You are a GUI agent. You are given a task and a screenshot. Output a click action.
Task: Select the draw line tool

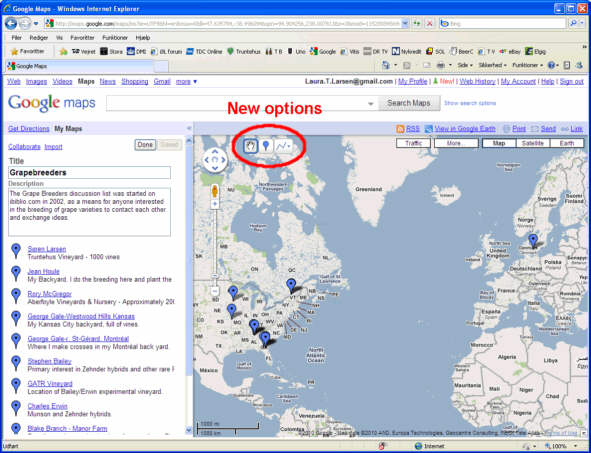pos(281,145)
